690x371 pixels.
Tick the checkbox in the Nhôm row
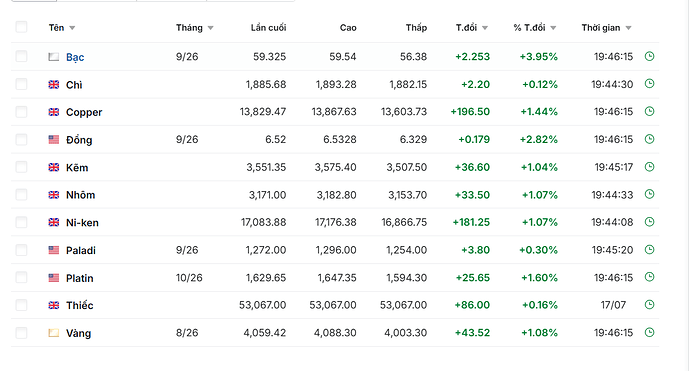(21, 195)
